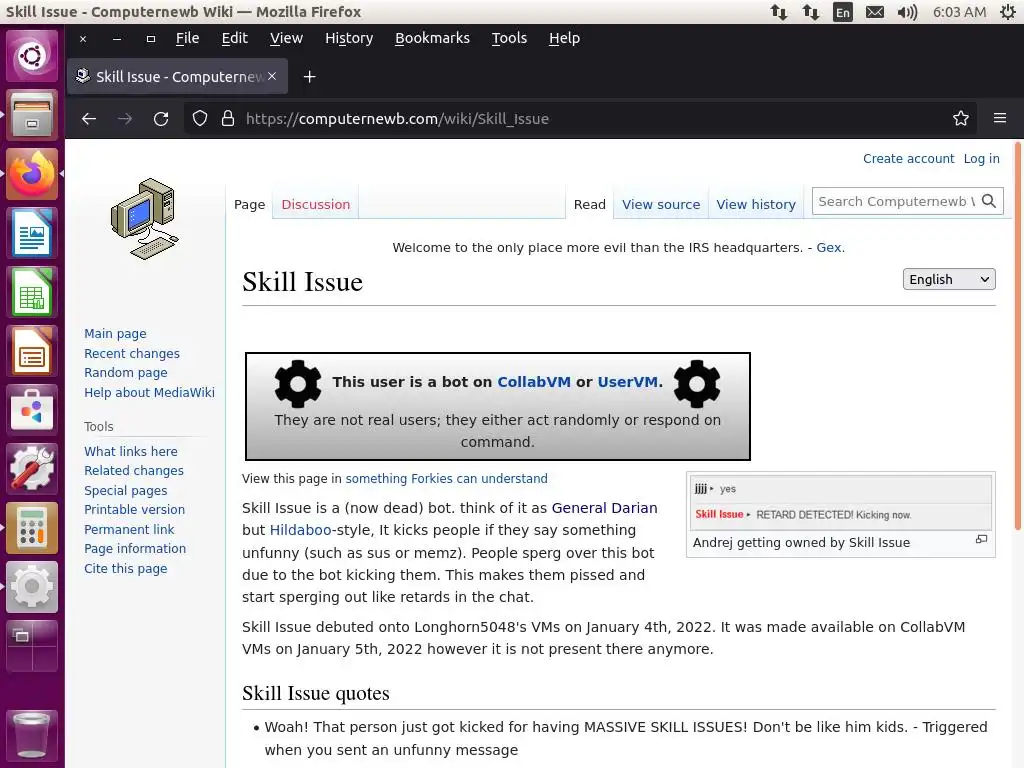
Task: Open a new tab with the plus button
Action: coord(310,77)
